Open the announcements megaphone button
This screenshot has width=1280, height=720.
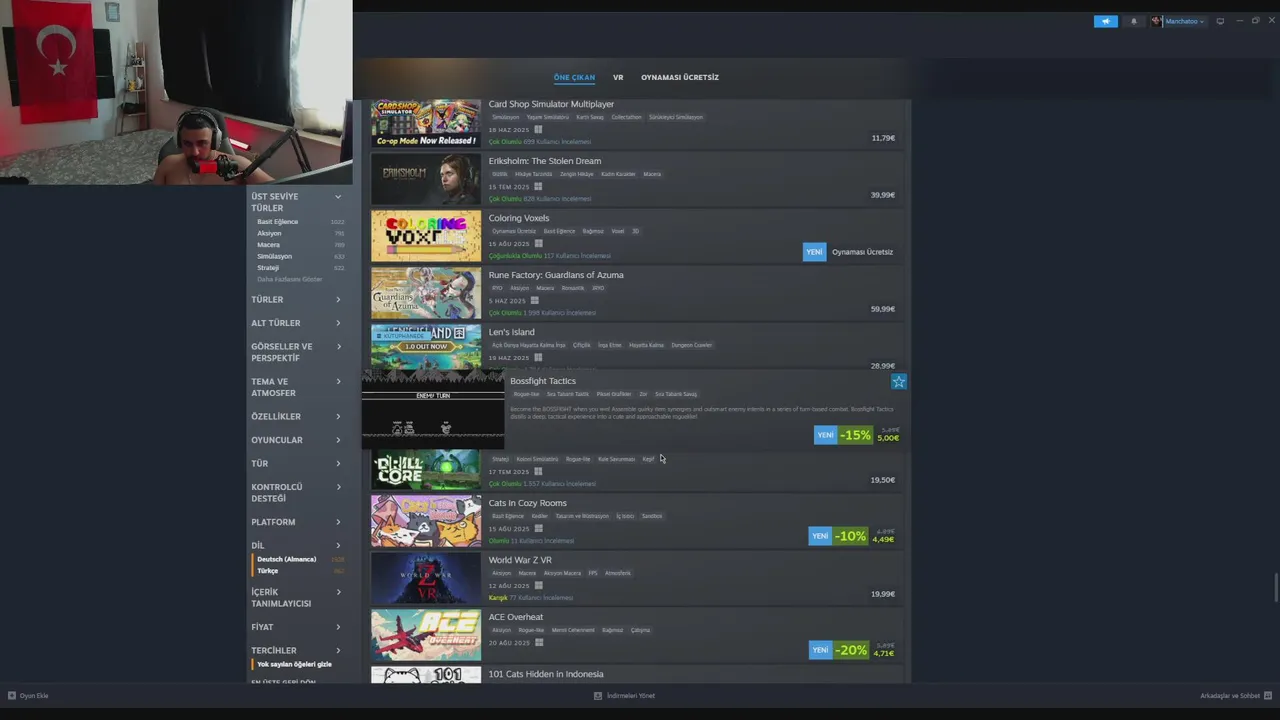pyautogui.click(x=1105, y=21)
